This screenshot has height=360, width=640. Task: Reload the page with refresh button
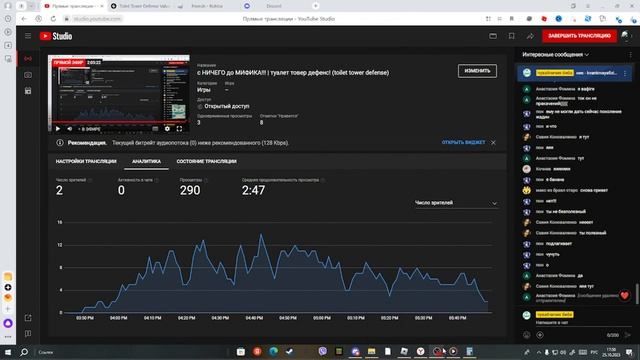click(x=53, y=19)
